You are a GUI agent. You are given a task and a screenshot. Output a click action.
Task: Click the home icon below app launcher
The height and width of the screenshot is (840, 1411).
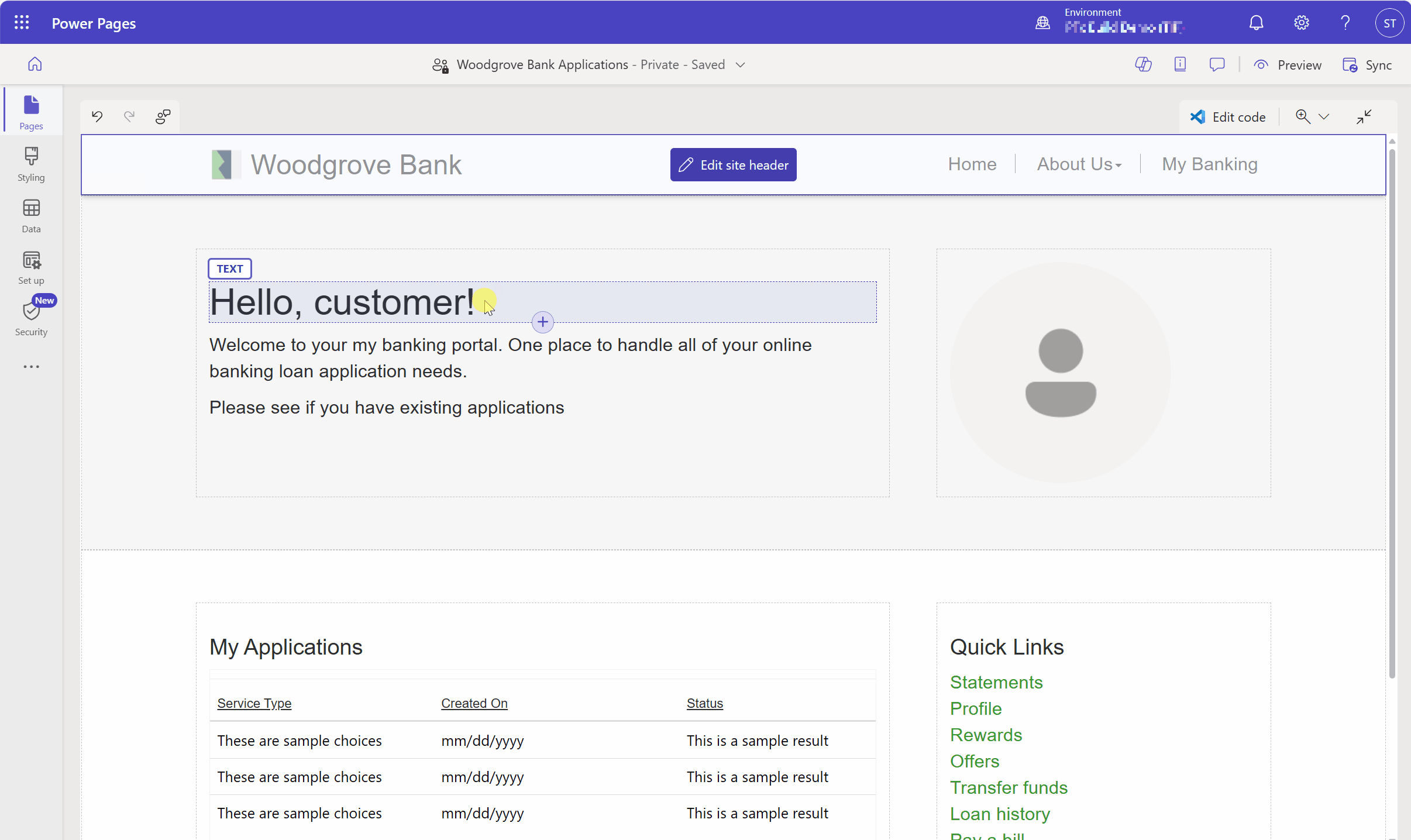35,64
